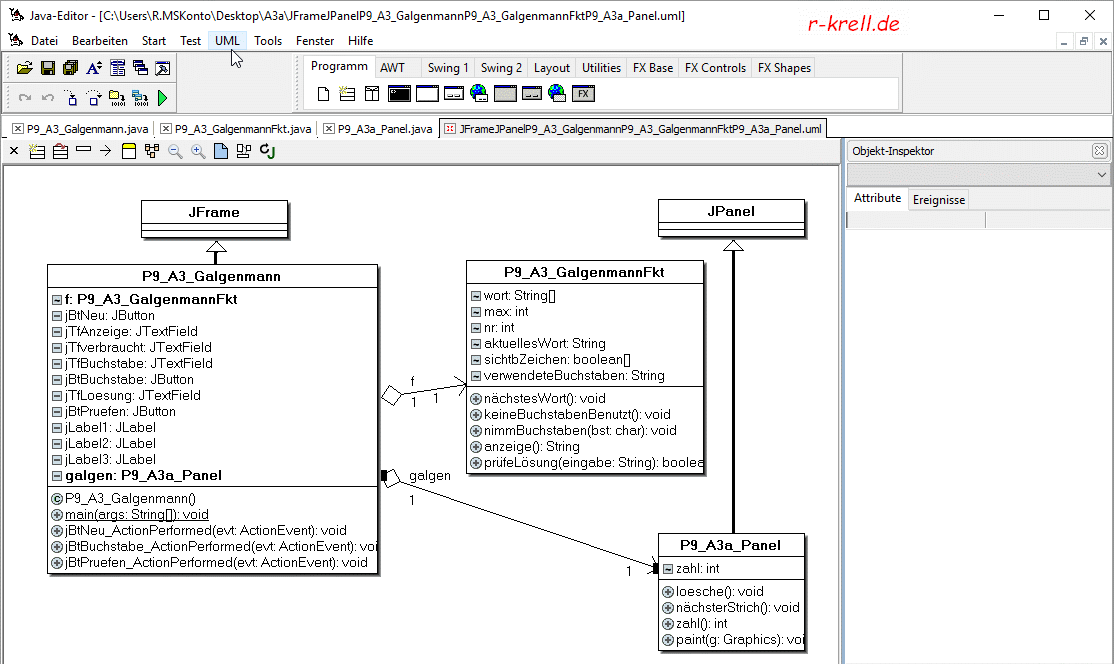Zoom out of the UML diagram

[x=175, y=151]
